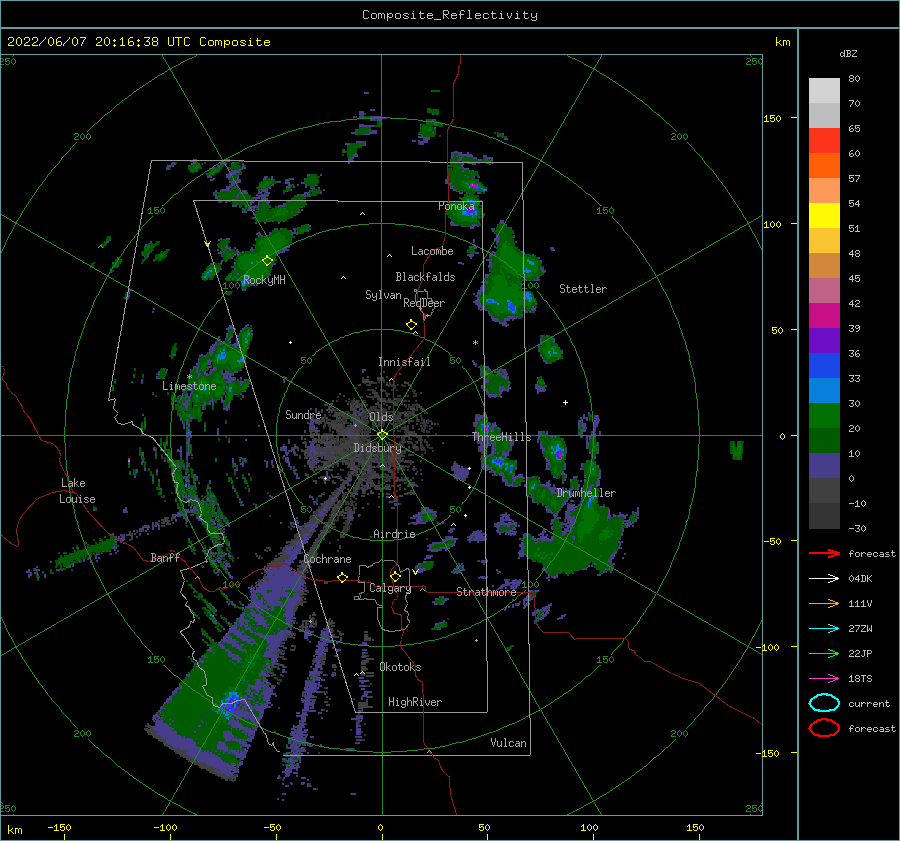Click the green 22JP arrow icon
The image size is (900, 841).
point(824,653)
